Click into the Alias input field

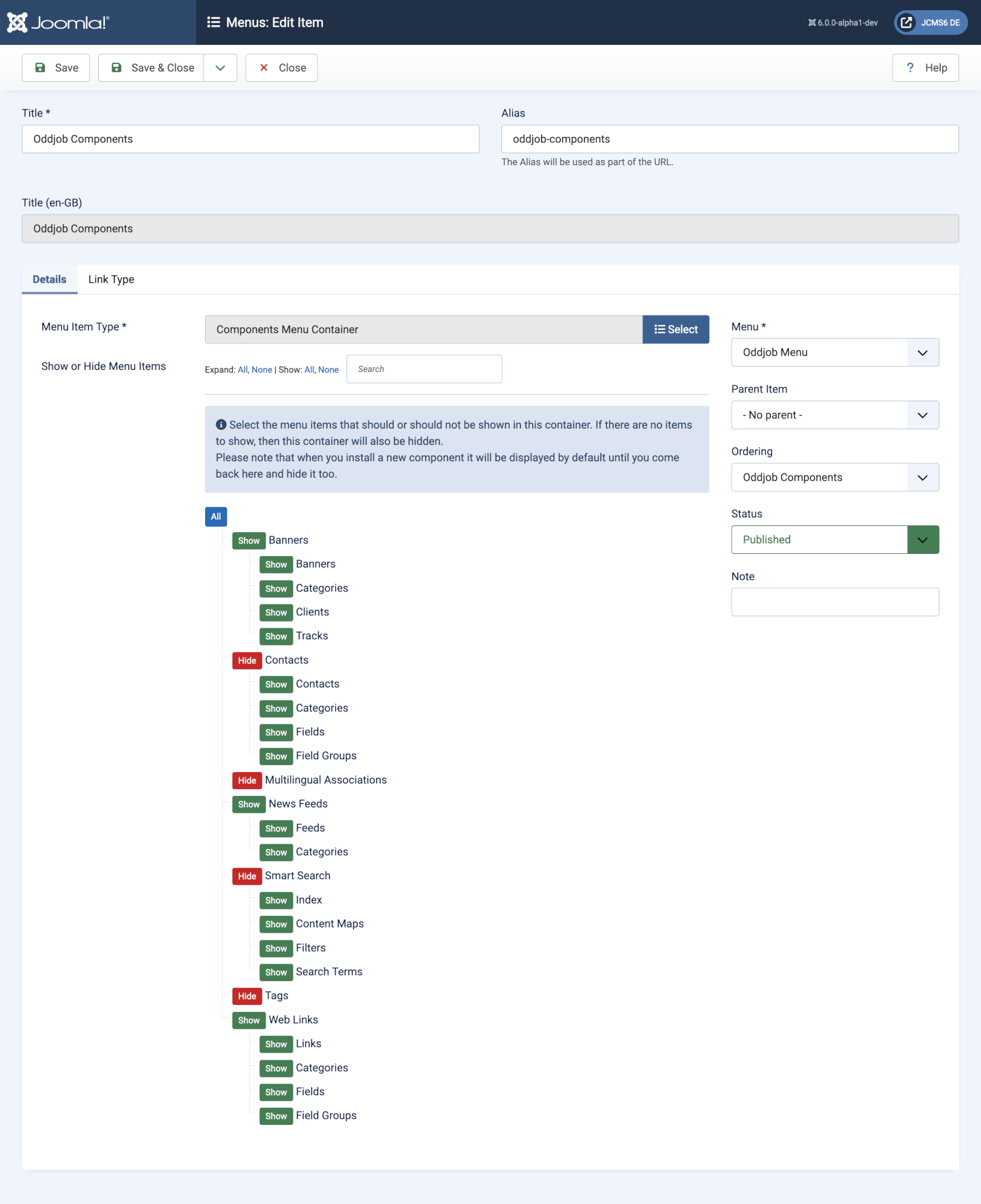[x=730, y=139]
